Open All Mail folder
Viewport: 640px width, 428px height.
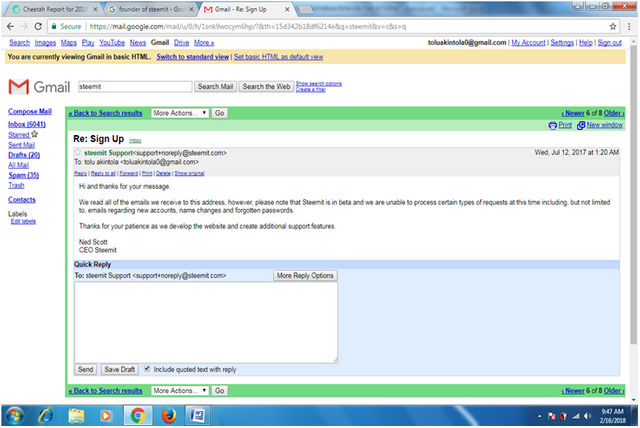[18, 165]
